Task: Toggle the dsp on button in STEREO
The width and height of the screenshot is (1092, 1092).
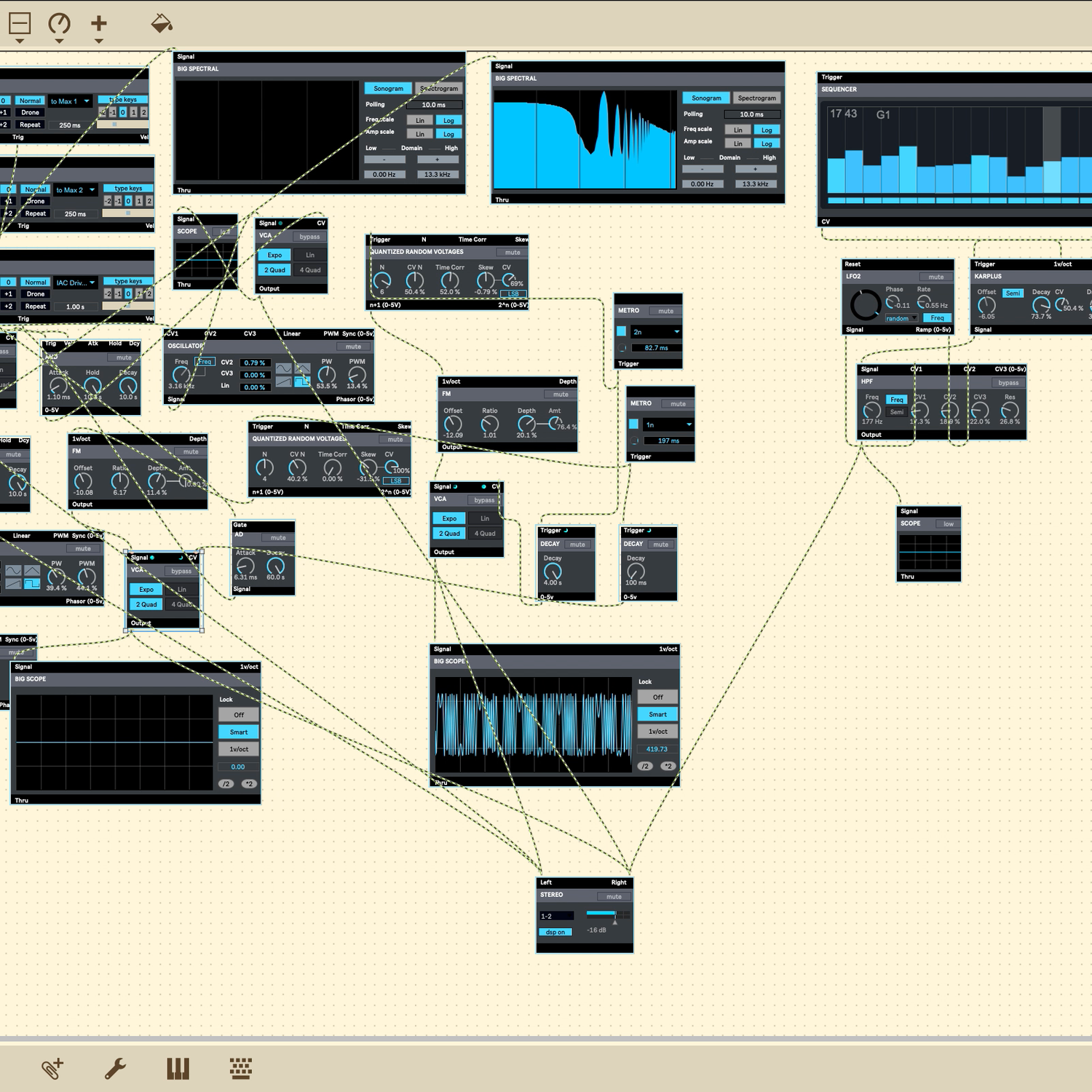Action: 555,932
